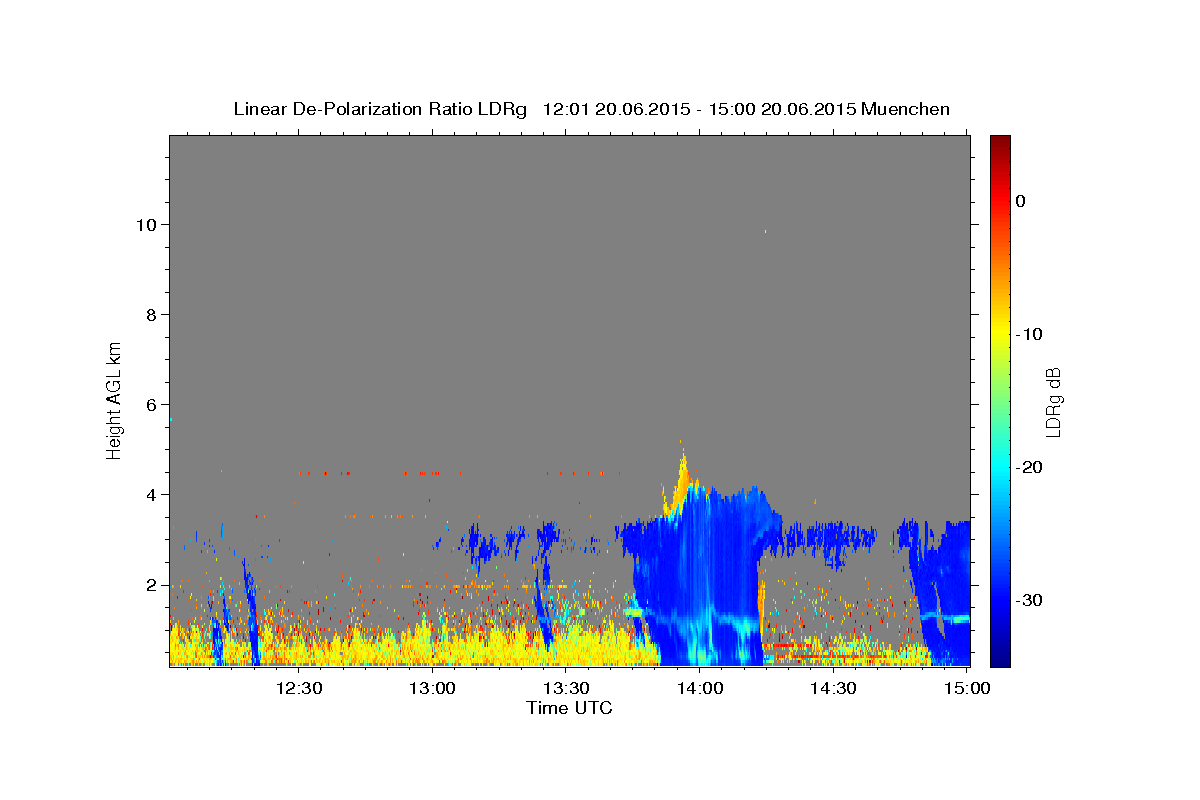Click the yellow band of the colorbar
This screenshot has width=1200, height=800.
[x=1000, y=334]
